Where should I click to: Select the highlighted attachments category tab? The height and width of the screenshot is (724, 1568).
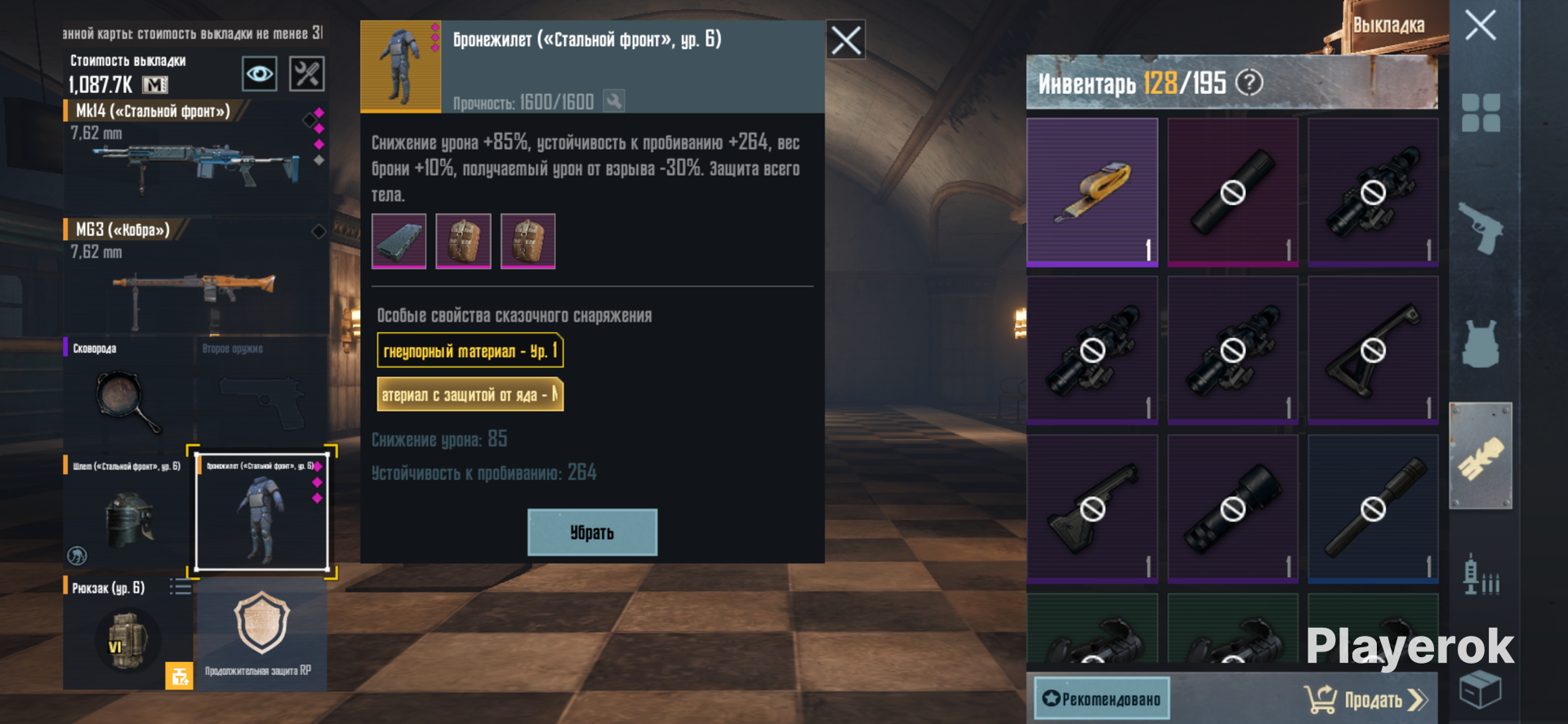click(1481, 456)
